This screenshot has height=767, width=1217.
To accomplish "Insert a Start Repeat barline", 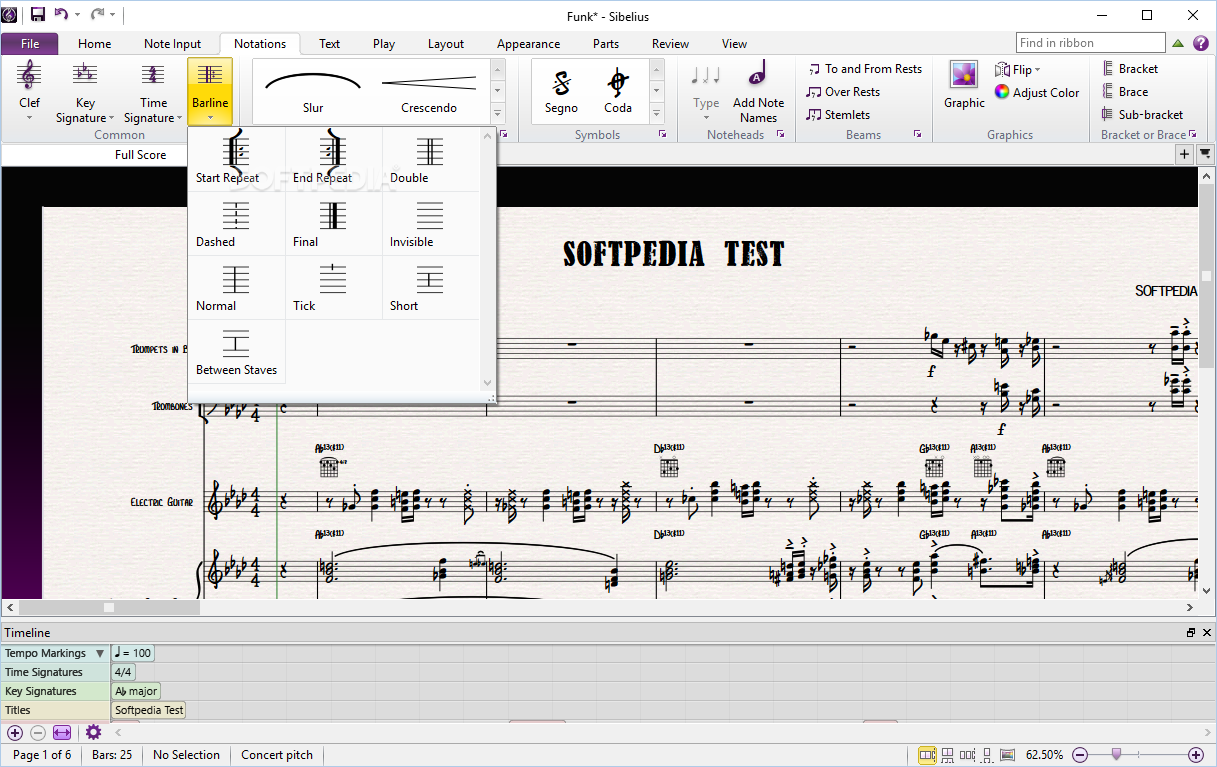I will pyautogui.click(x=236, y=160).
